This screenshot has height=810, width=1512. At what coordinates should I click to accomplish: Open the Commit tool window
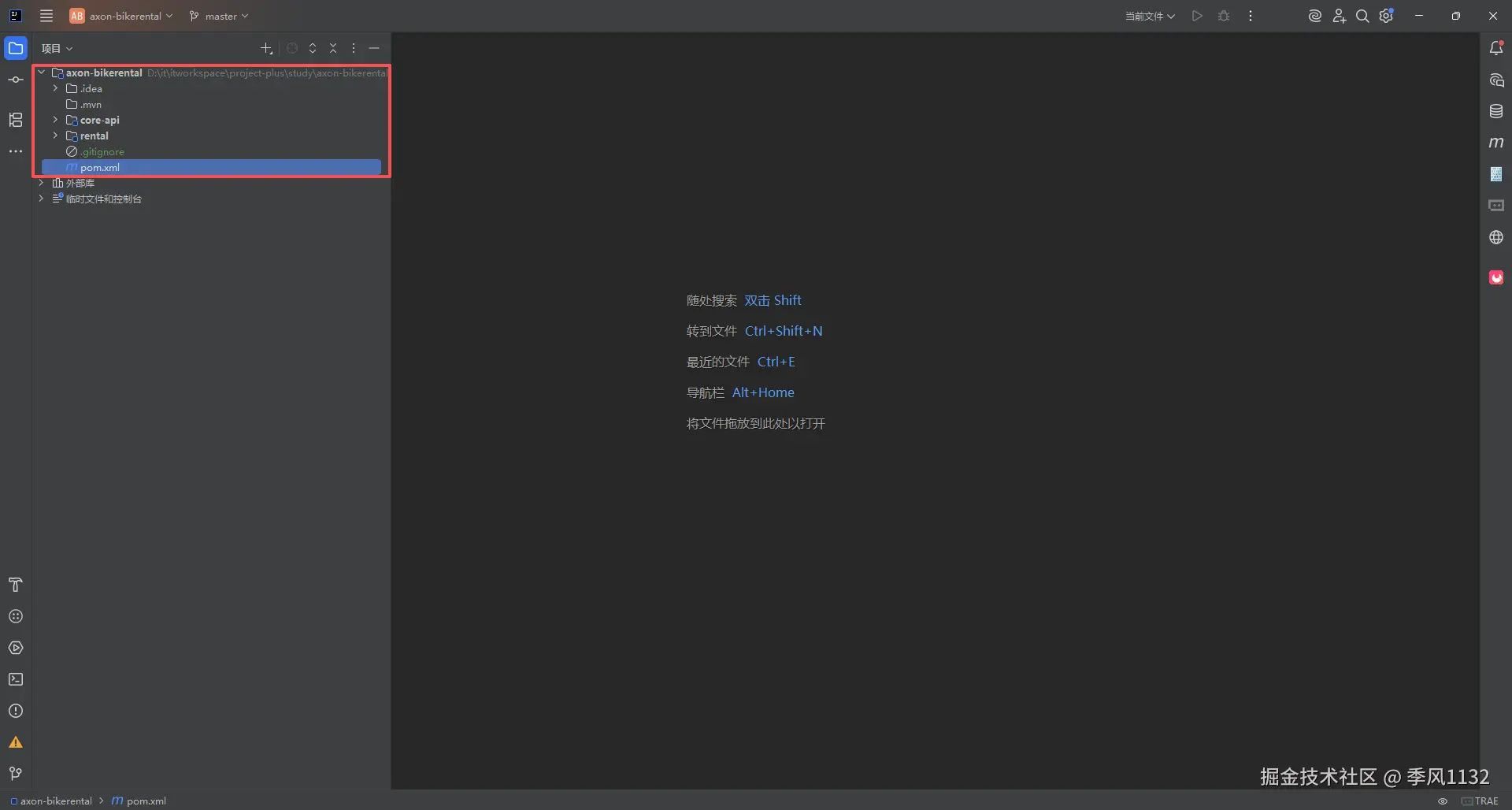16,80
